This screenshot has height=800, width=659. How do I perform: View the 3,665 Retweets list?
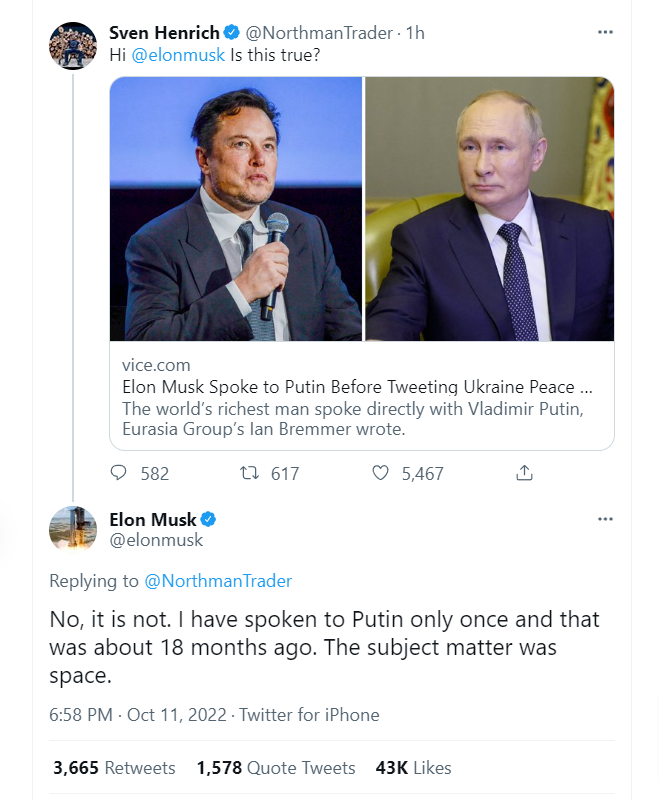[114, 768]
